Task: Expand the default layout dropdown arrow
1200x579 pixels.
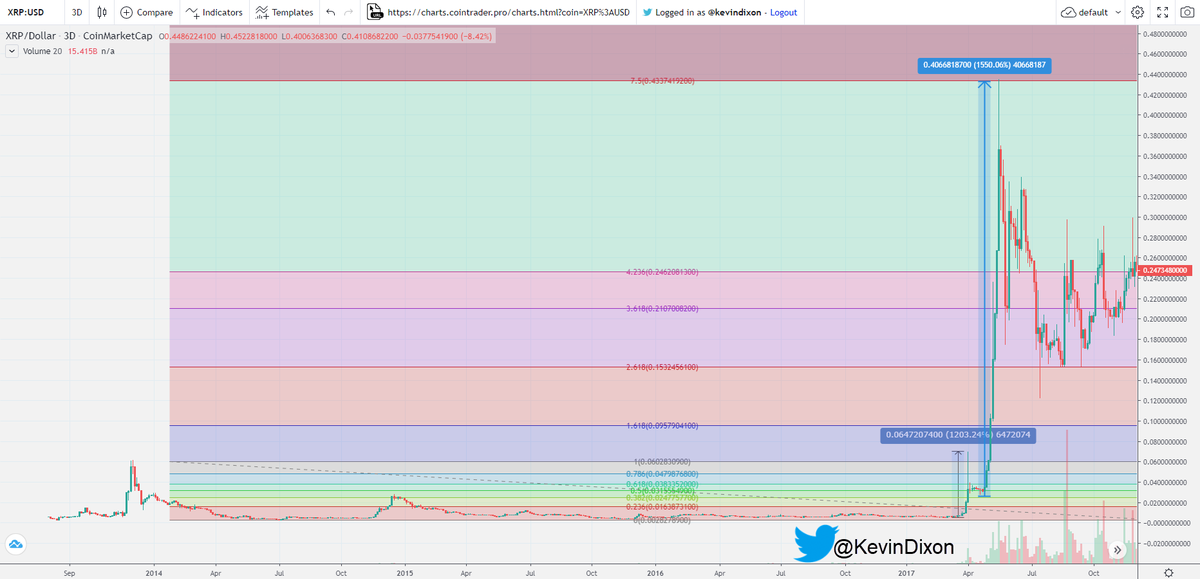Action: click(1116, 13)
